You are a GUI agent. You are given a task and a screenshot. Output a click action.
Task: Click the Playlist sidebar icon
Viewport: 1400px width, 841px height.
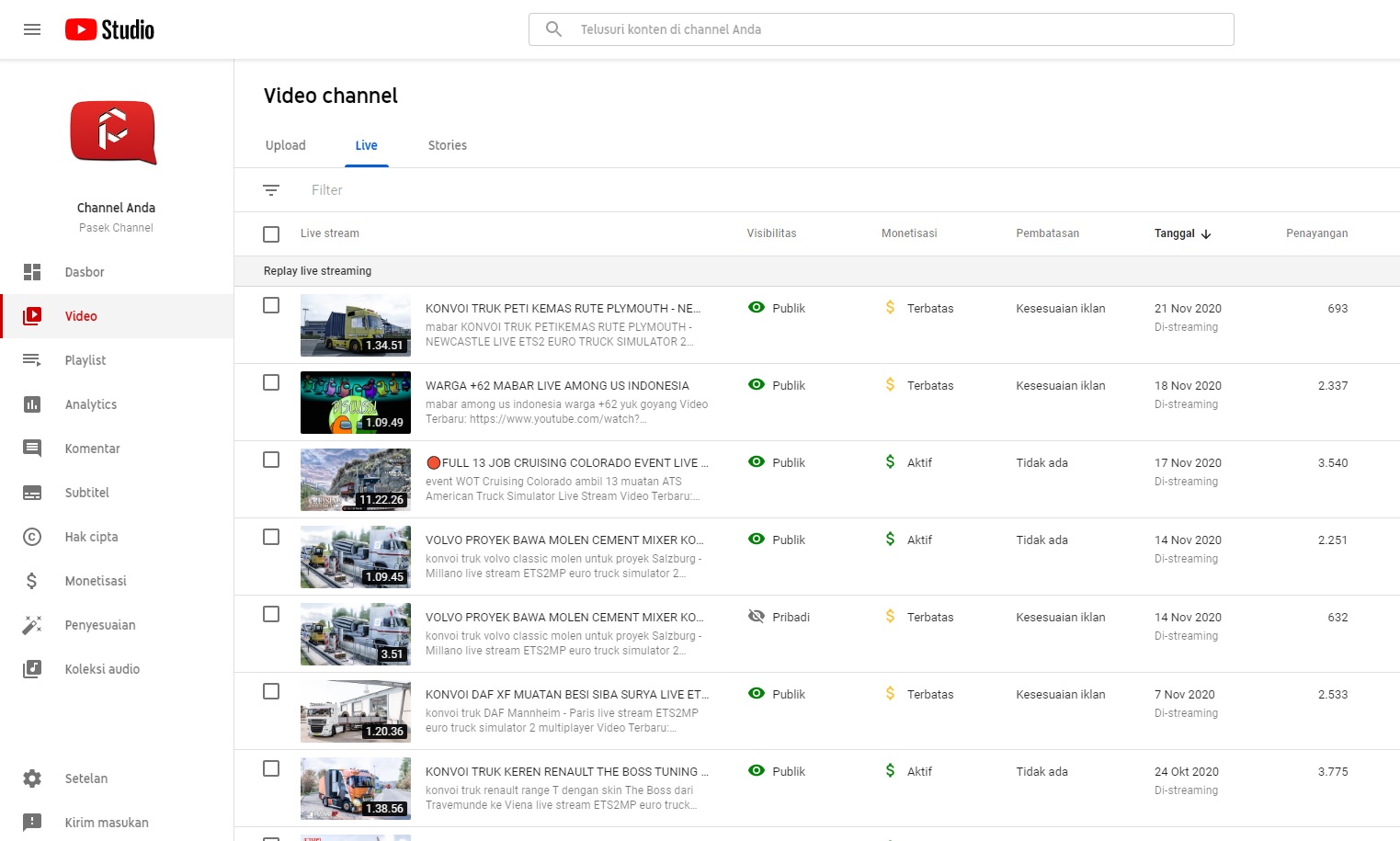click(x=32, y=360)
